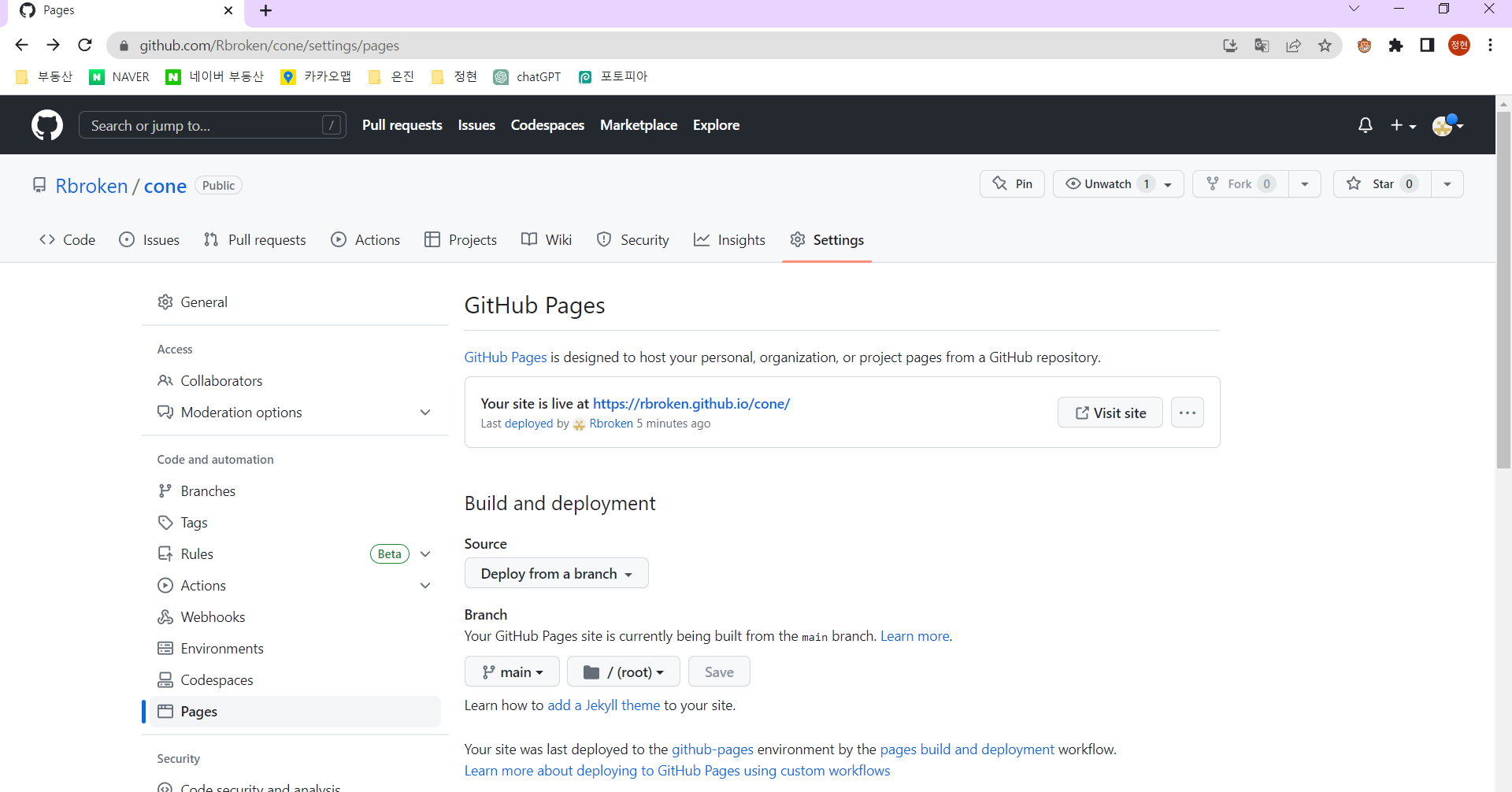Click the browser forward arrow
Screen dimensions: 1512x792
53,45
